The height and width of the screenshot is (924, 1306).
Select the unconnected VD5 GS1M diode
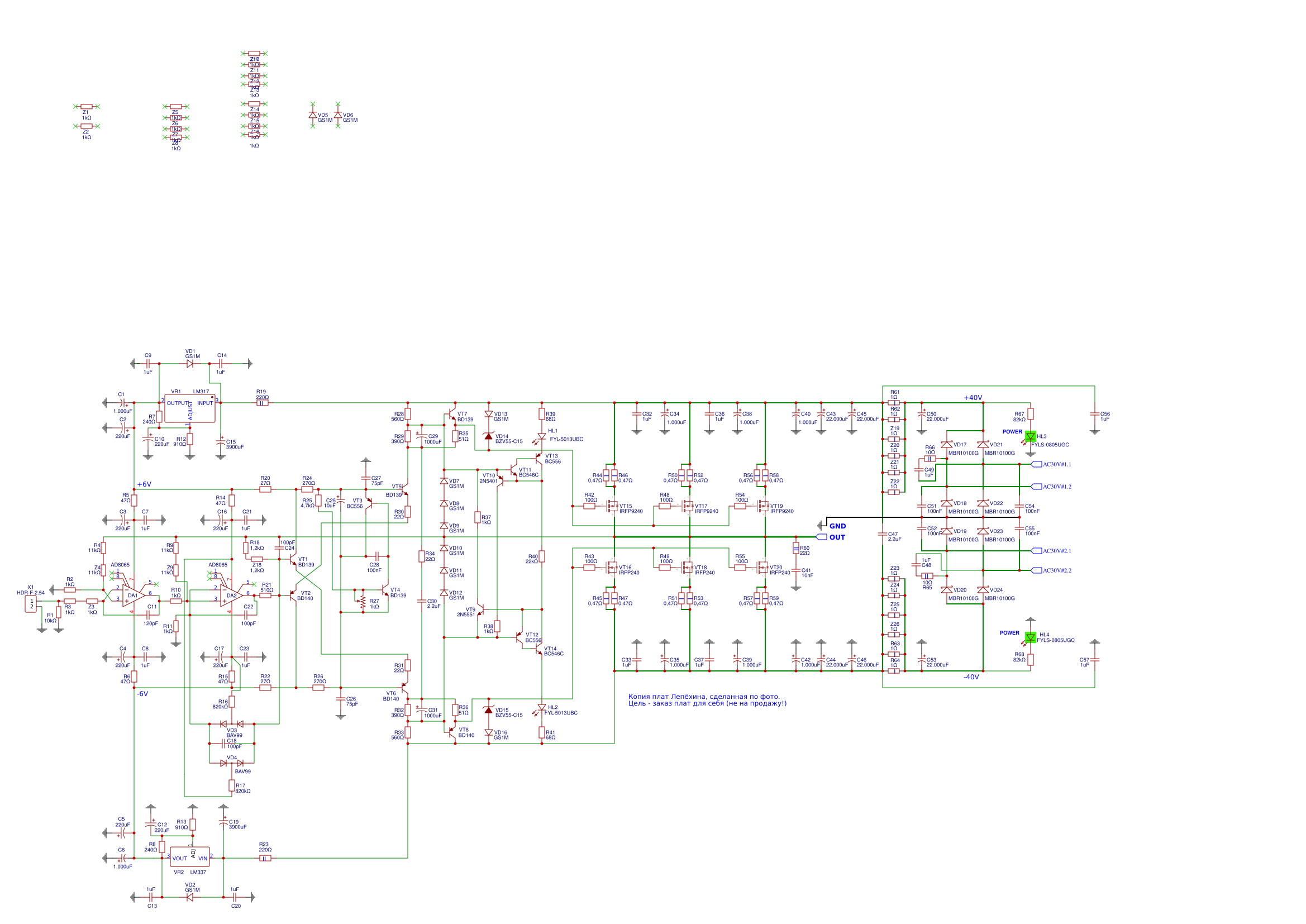(312, 115)
